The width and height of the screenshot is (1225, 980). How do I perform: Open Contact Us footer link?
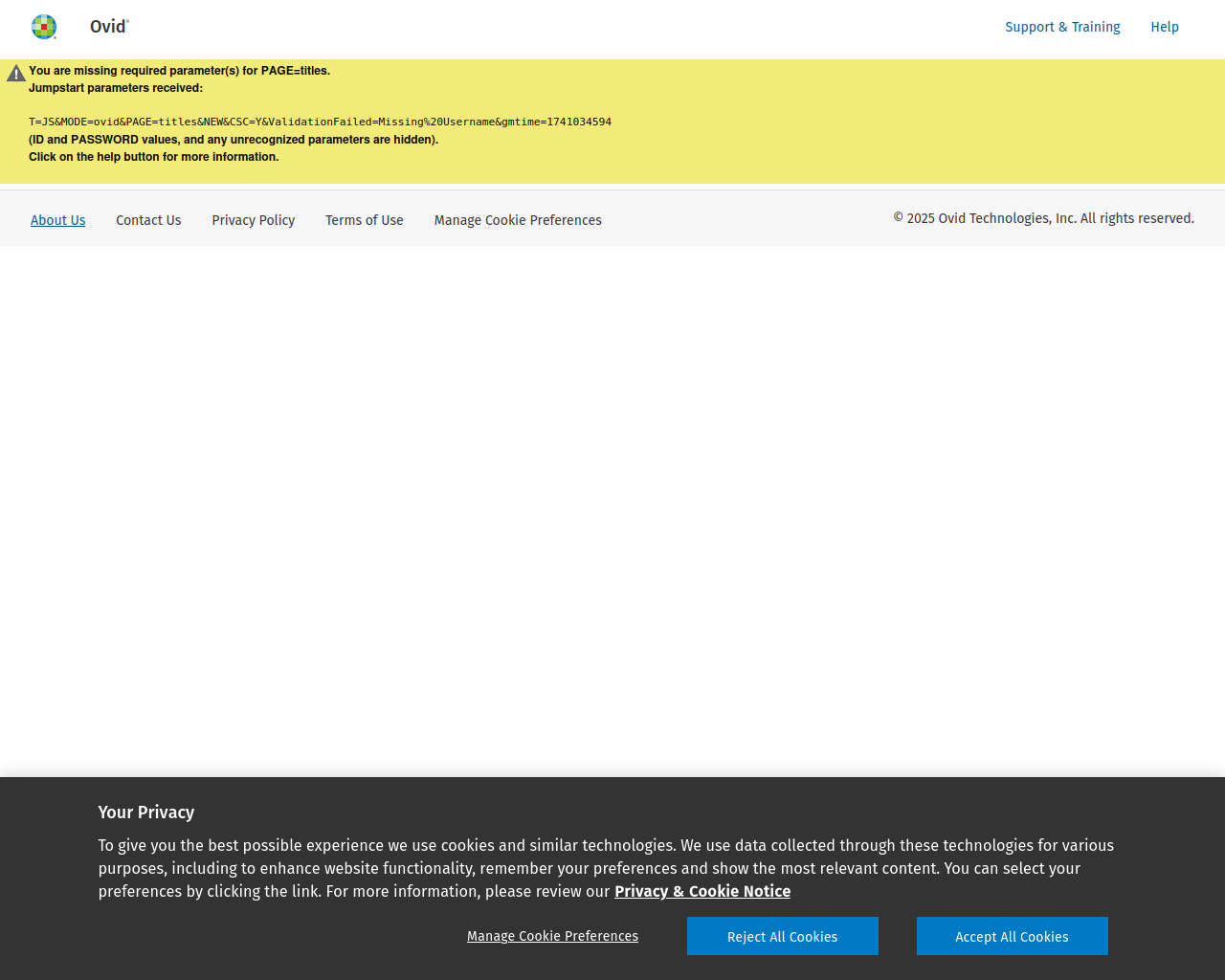(148, 220)
